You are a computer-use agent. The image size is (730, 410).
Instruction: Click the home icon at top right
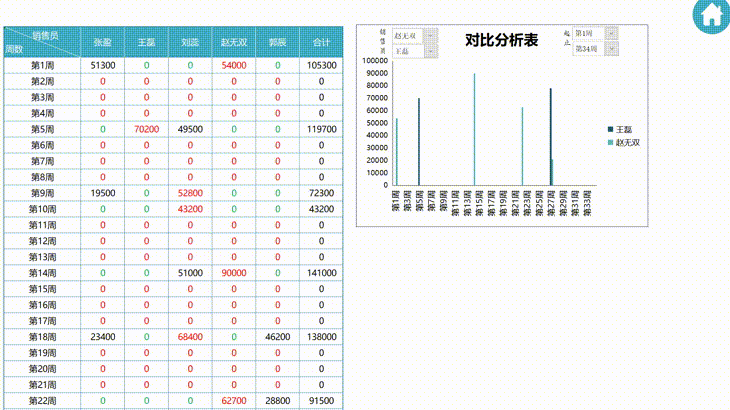[x=711, y=15]
